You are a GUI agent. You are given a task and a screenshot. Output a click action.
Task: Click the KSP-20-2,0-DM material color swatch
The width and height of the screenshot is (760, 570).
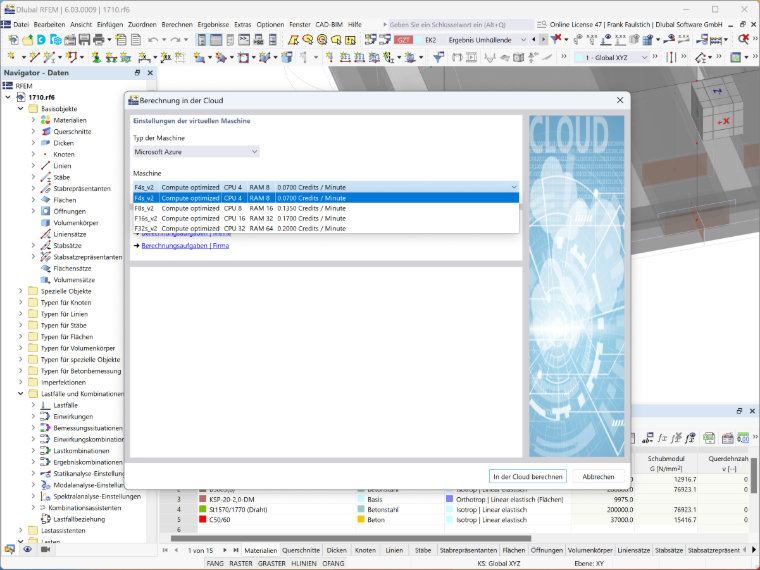(203, 499)
